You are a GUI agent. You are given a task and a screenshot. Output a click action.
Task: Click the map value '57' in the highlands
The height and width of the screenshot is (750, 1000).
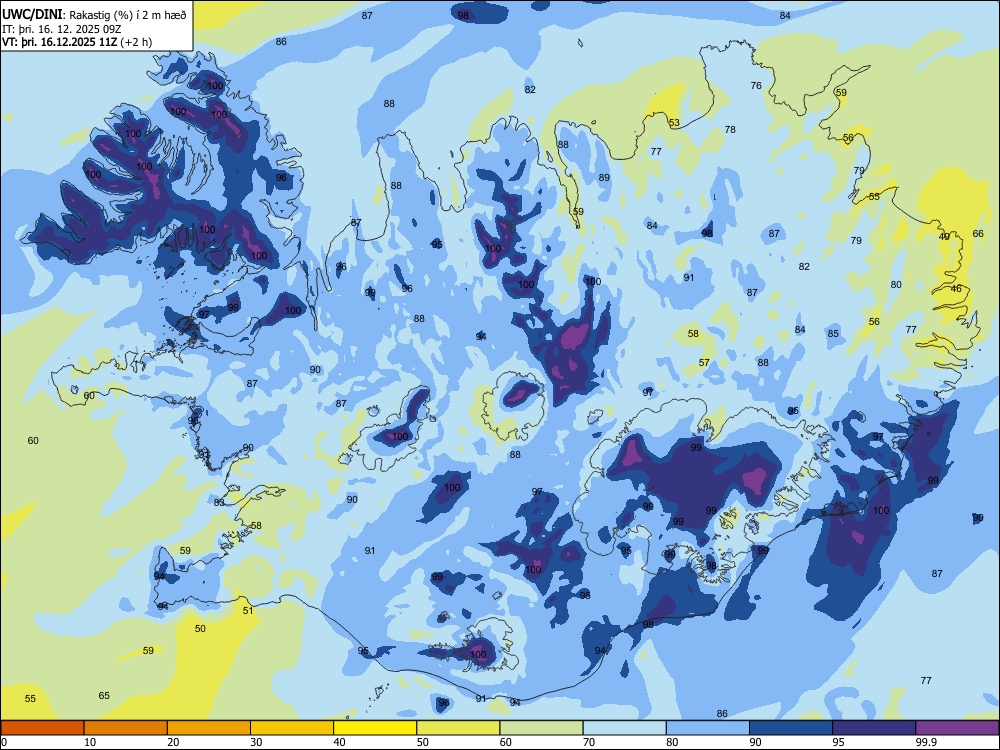[704, 362]
